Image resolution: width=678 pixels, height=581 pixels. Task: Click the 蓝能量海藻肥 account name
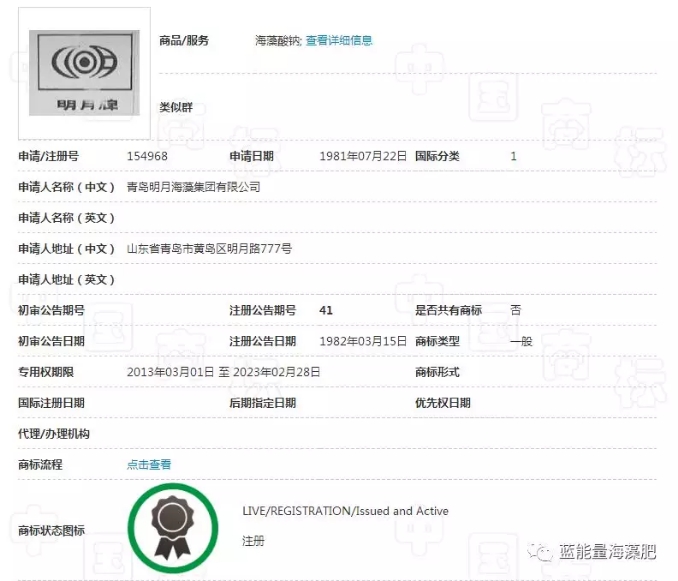[608, 552]
